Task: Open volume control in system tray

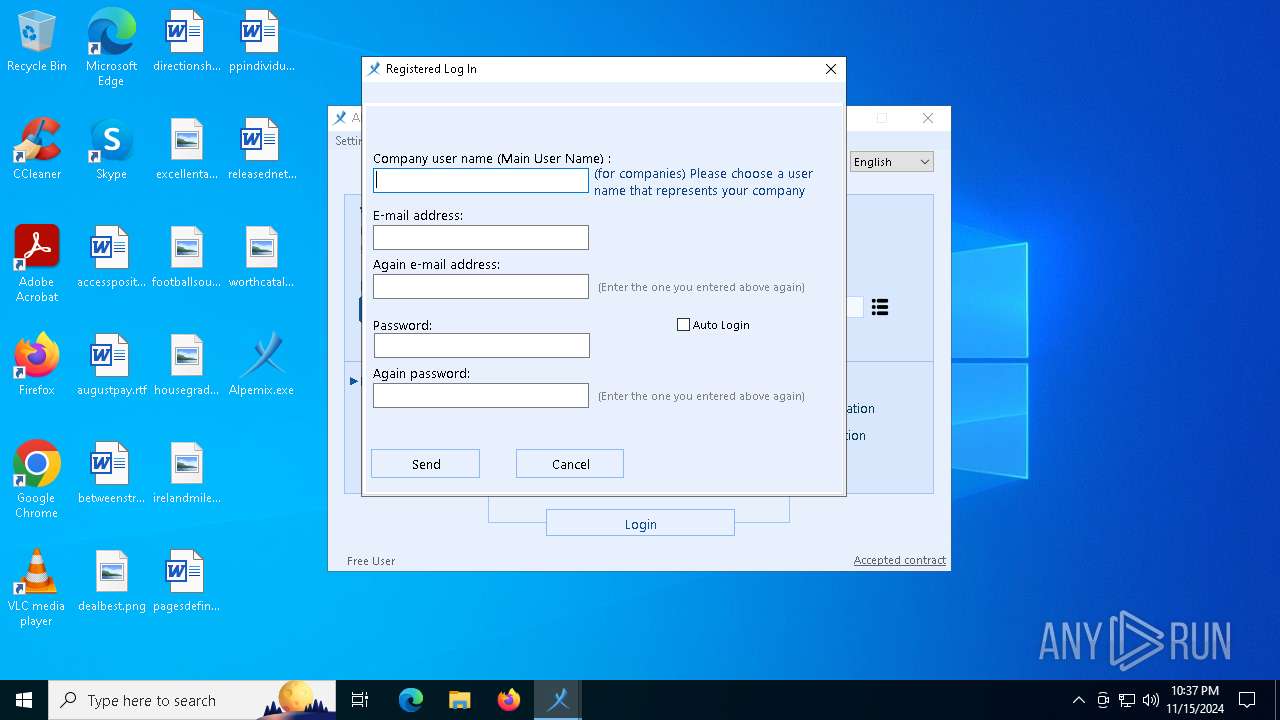Action: click(1150, 700)
